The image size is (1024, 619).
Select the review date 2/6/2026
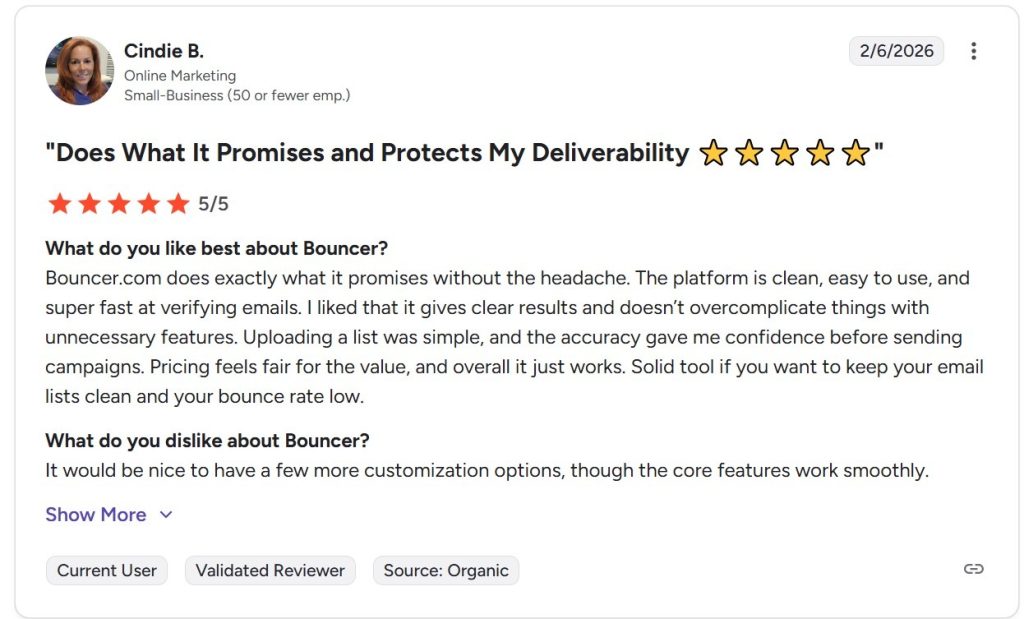896,50
